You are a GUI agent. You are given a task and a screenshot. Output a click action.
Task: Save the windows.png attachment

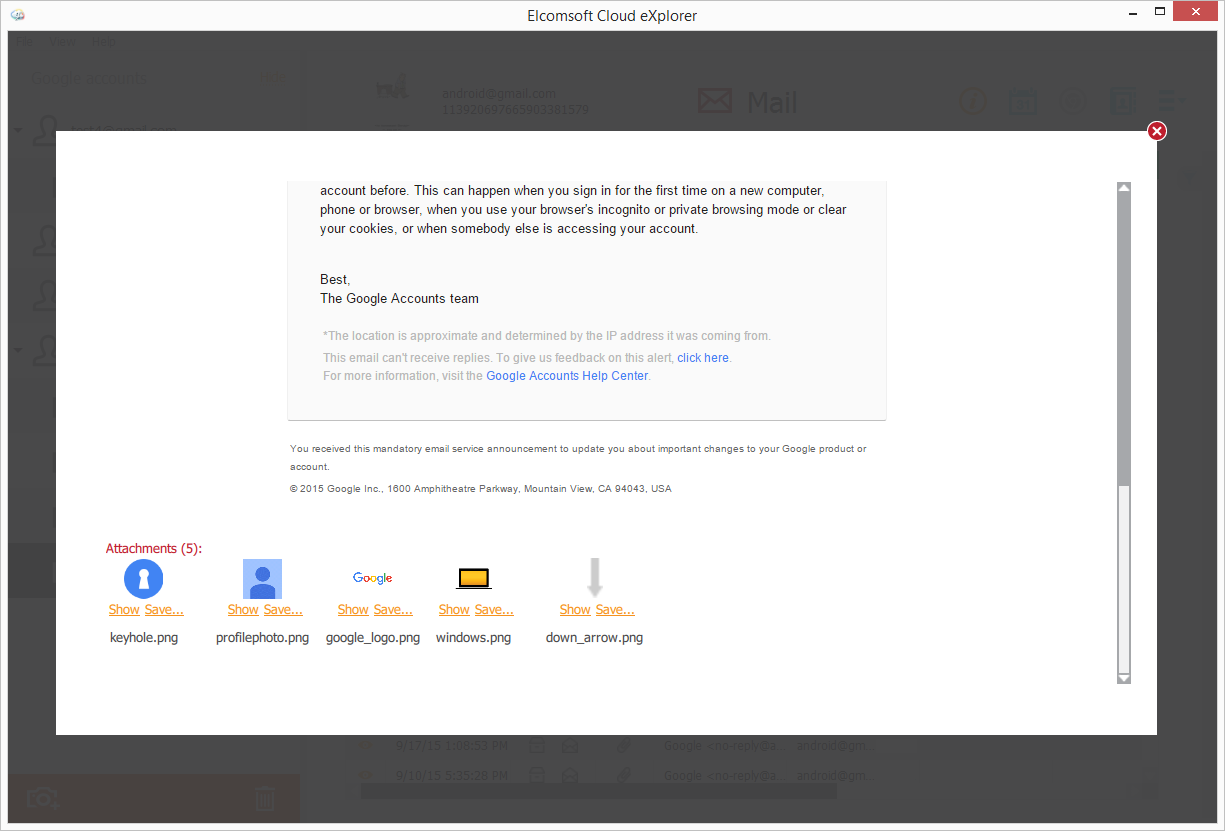click(494, 609)
